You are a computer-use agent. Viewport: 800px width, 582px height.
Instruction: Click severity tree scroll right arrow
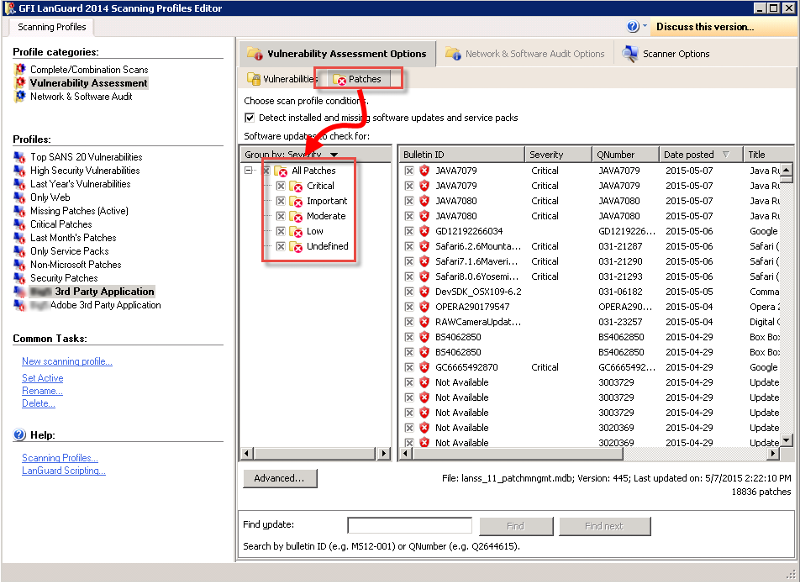tap(383, 453)
